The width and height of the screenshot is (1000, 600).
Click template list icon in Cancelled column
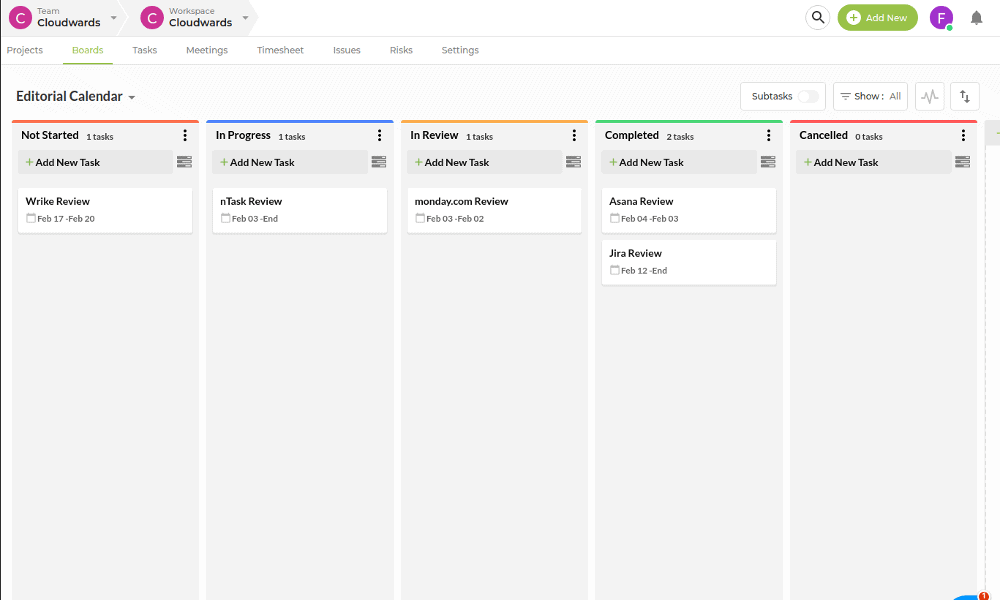click(962, 162)
